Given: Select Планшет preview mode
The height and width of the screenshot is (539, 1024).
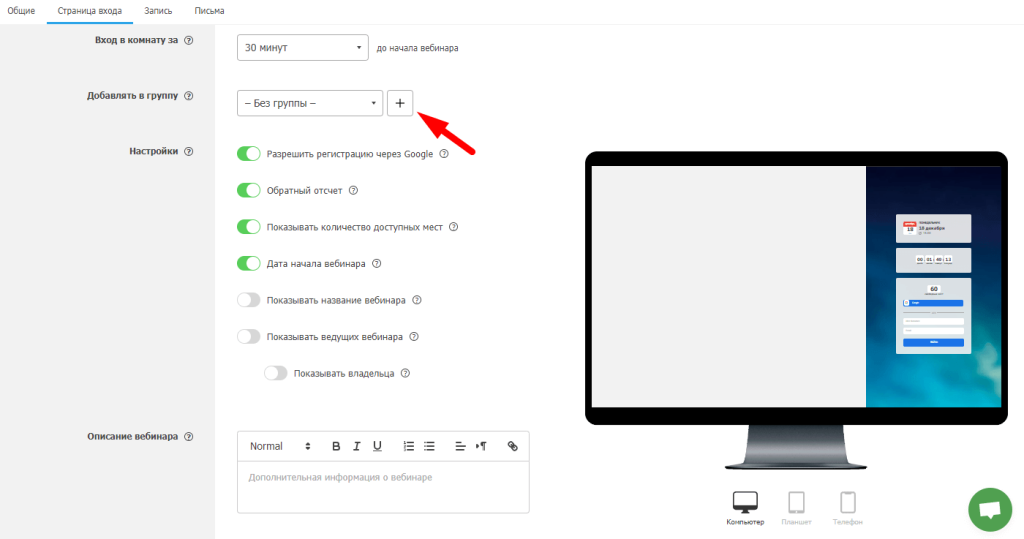Looking at the screenshot, I should (x=796, y=508).
